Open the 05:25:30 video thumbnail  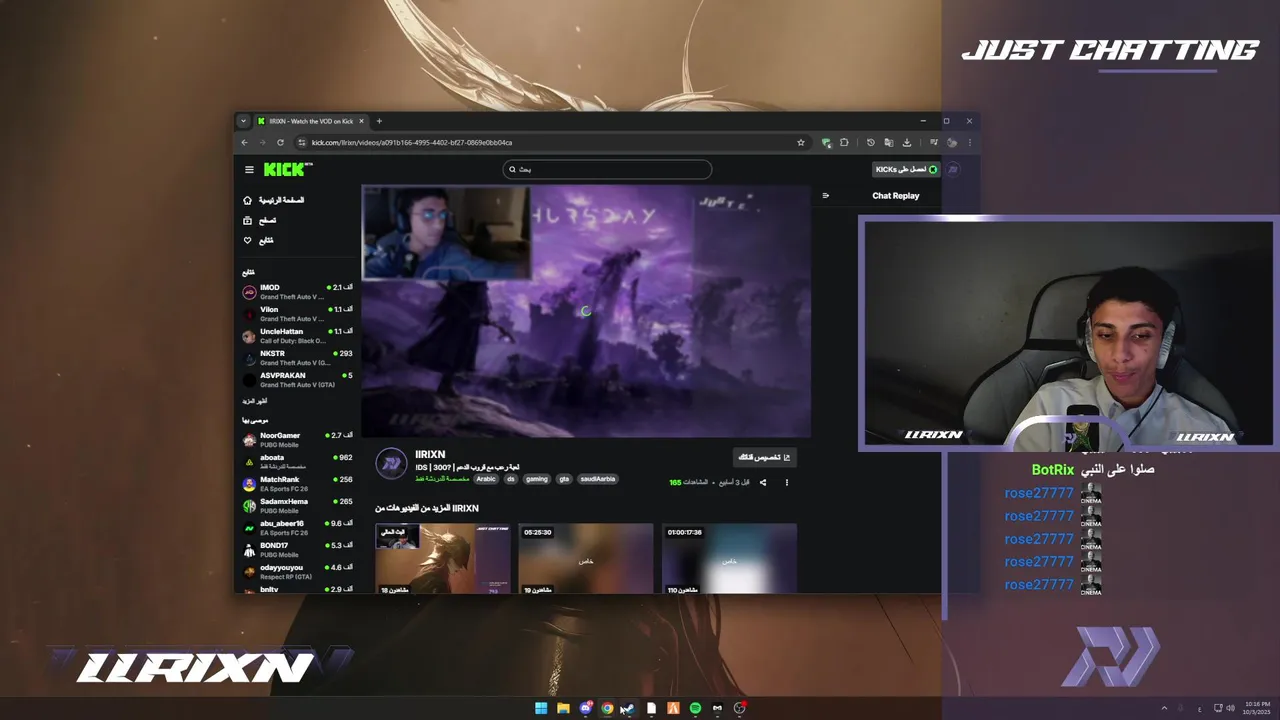(x=586, y=558)
